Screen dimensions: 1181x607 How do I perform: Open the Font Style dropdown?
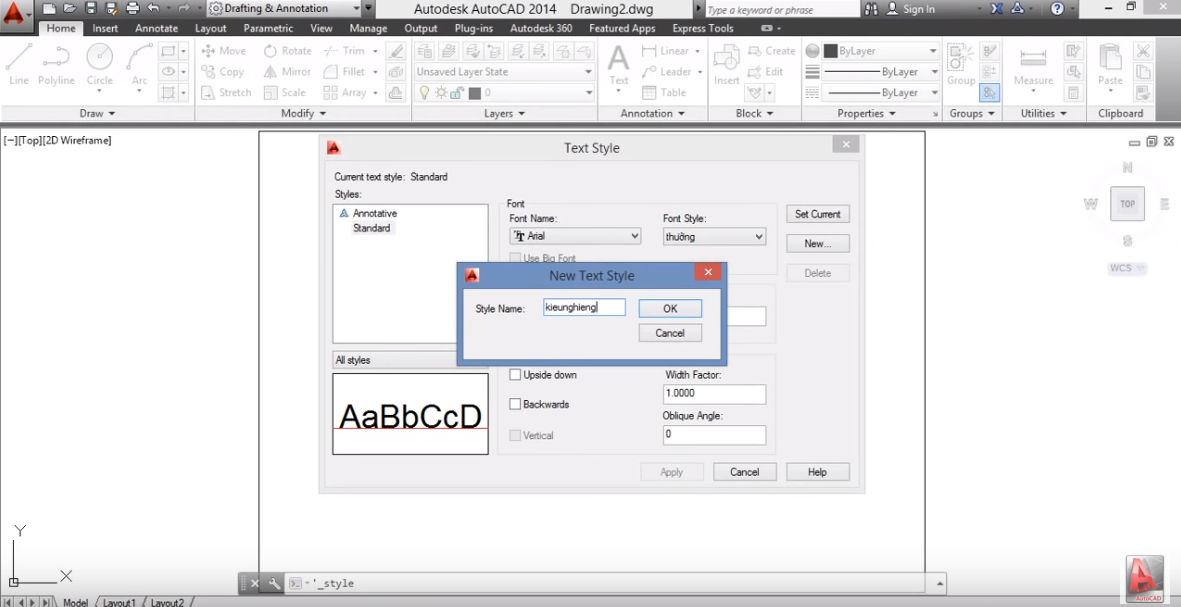coord(757,235)
